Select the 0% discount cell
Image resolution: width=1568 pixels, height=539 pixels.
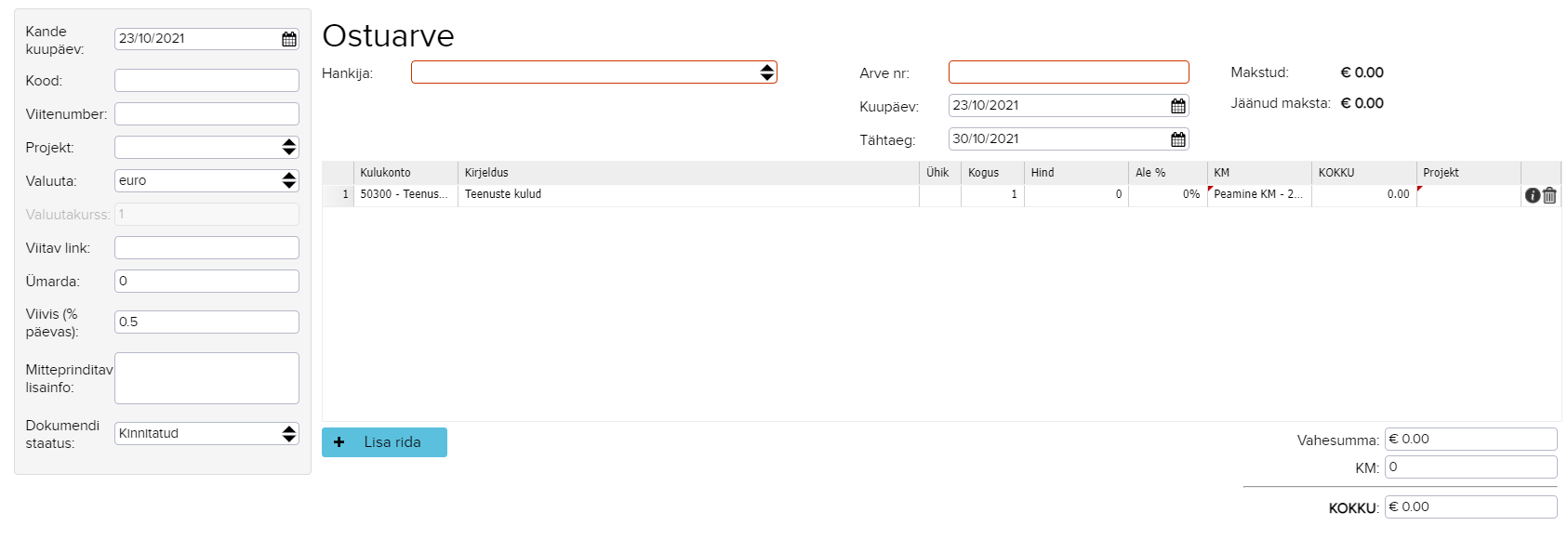click(1168, 195)
